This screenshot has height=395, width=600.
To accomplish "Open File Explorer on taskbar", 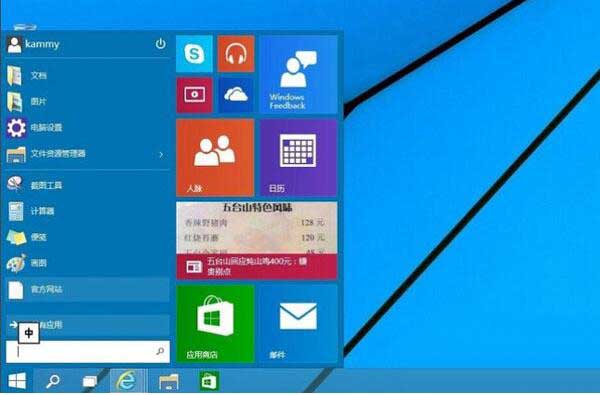I will point(169,382).
